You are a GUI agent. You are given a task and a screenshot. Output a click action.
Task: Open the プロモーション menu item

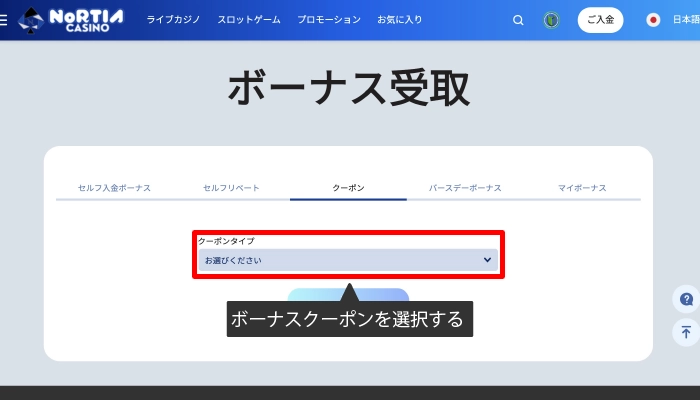[328, 20]
